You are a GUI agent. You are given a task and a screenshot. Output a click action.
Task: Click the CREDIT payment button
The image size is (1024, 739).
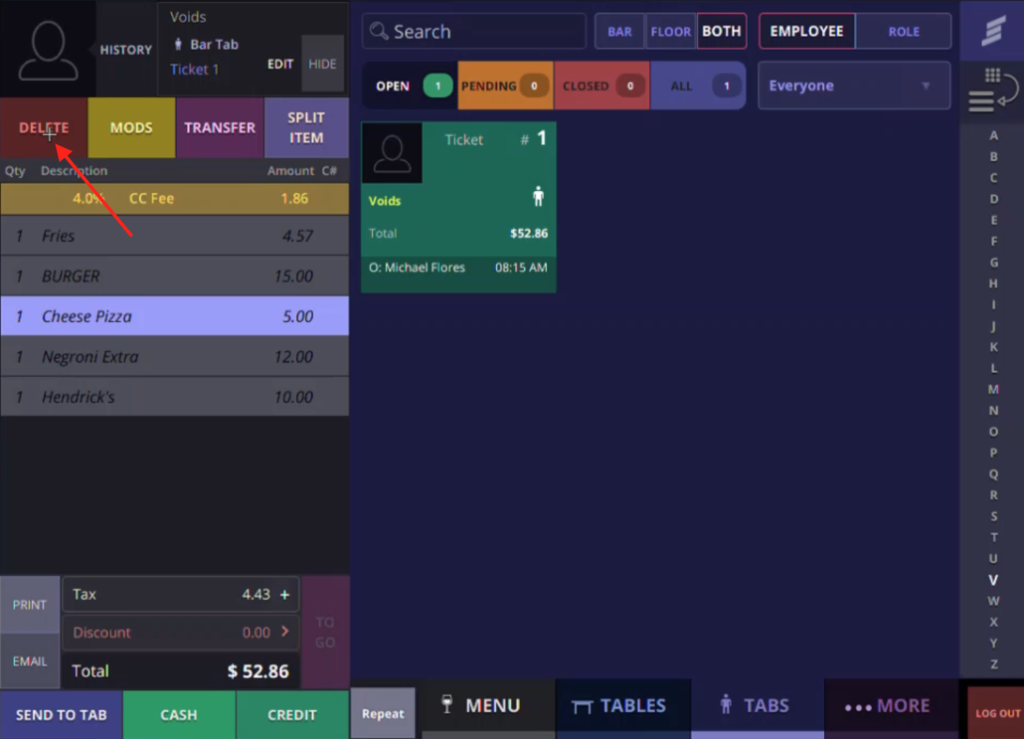[292, 714]
